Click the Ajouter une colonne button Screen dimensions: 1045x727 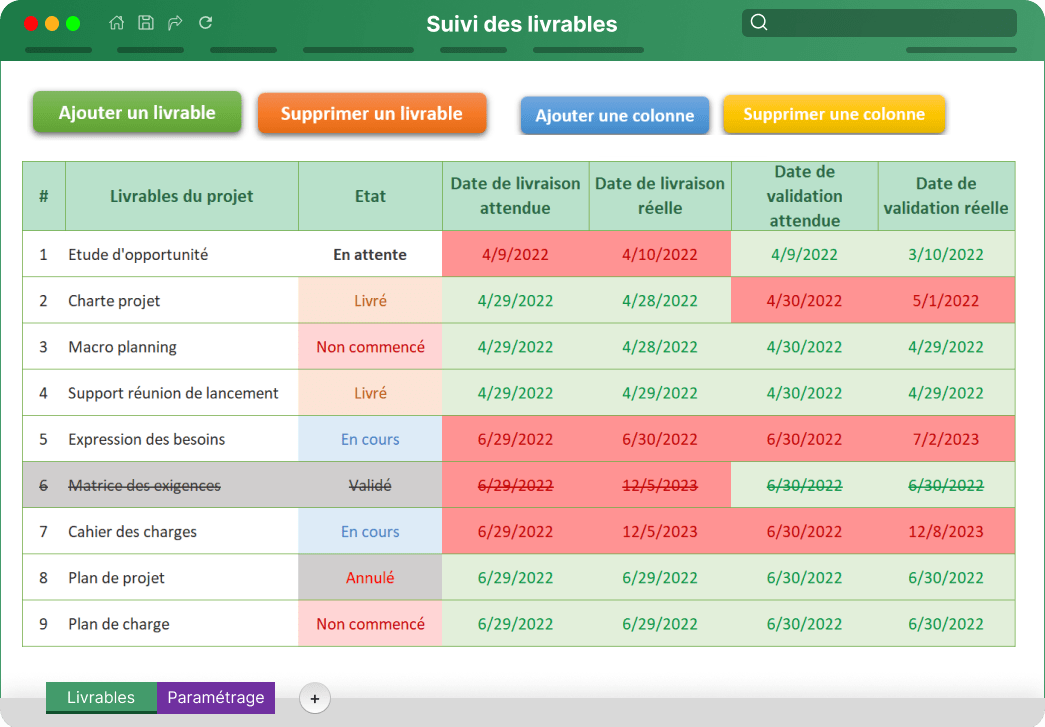(614, 115)
